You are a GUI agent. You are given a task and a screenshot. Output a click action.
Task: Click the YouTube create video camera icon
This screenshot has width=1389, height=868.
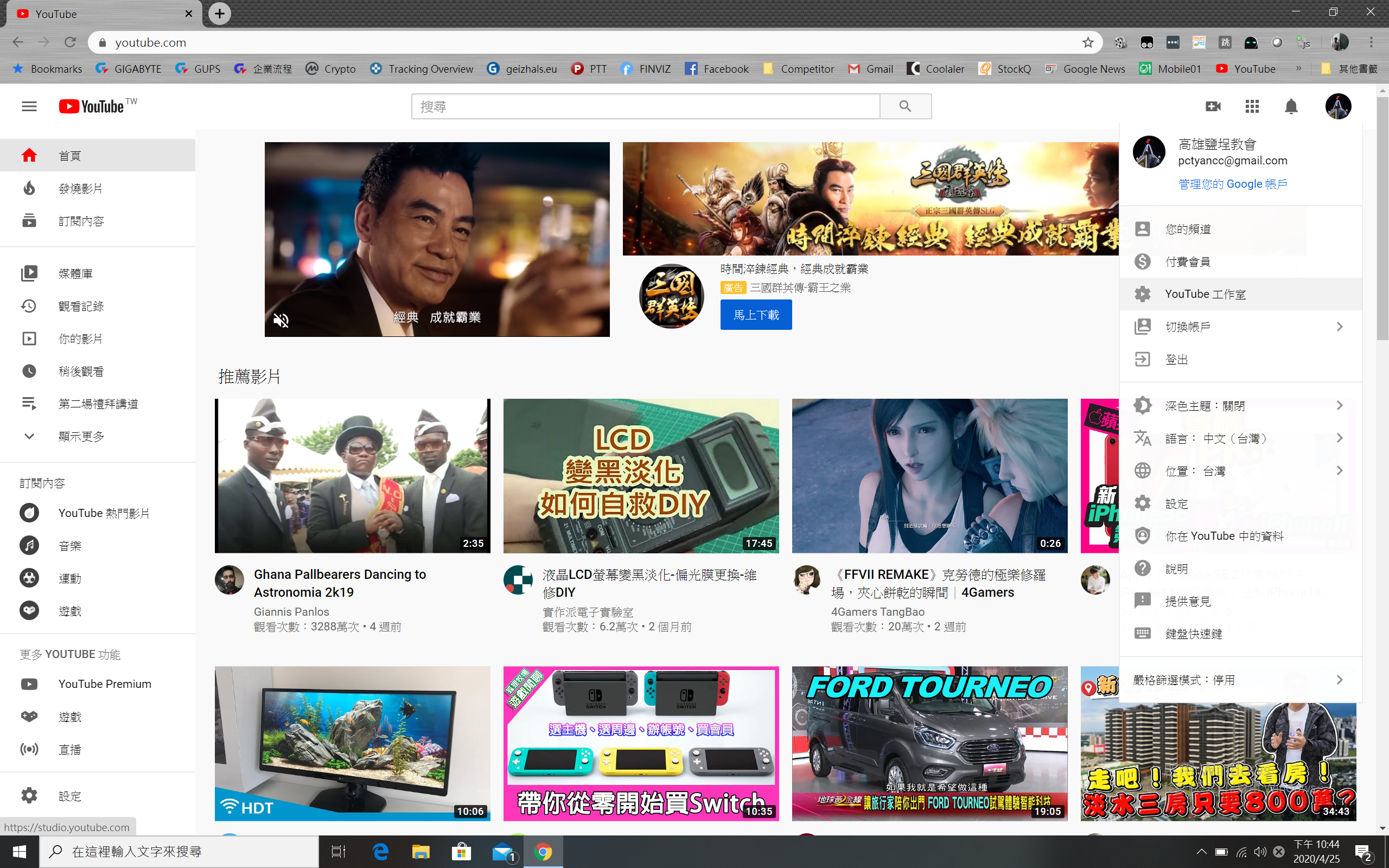pyautogui.click(x=1213, y=106)
